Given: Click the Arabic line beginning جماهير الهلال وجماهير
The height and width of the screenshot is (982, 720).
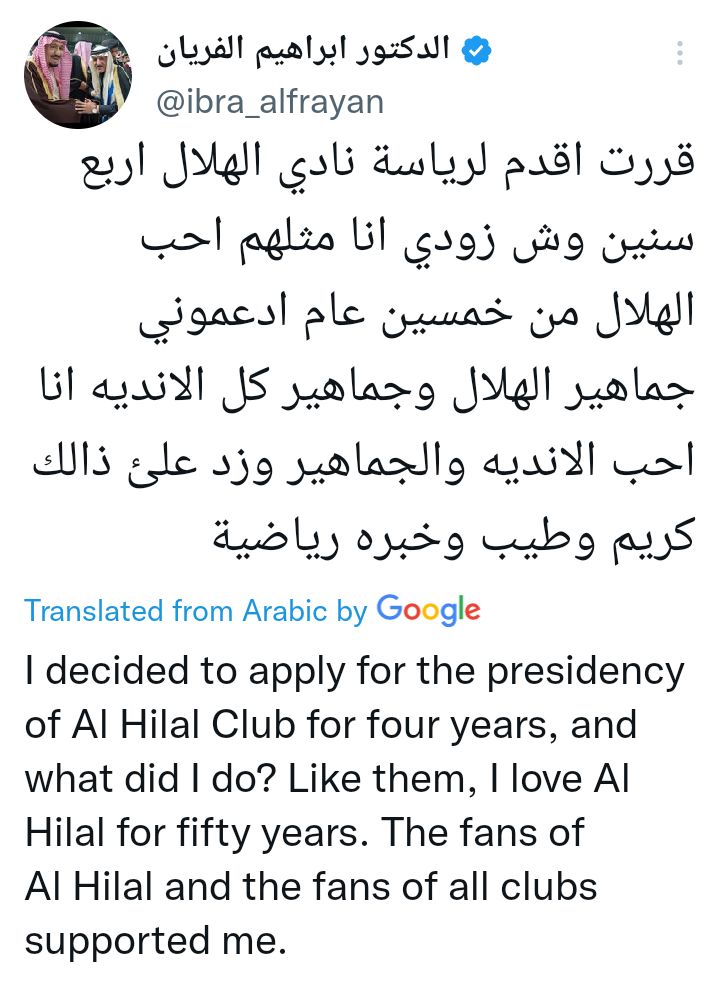Looking at the screenshot, I should pos(368,389).
